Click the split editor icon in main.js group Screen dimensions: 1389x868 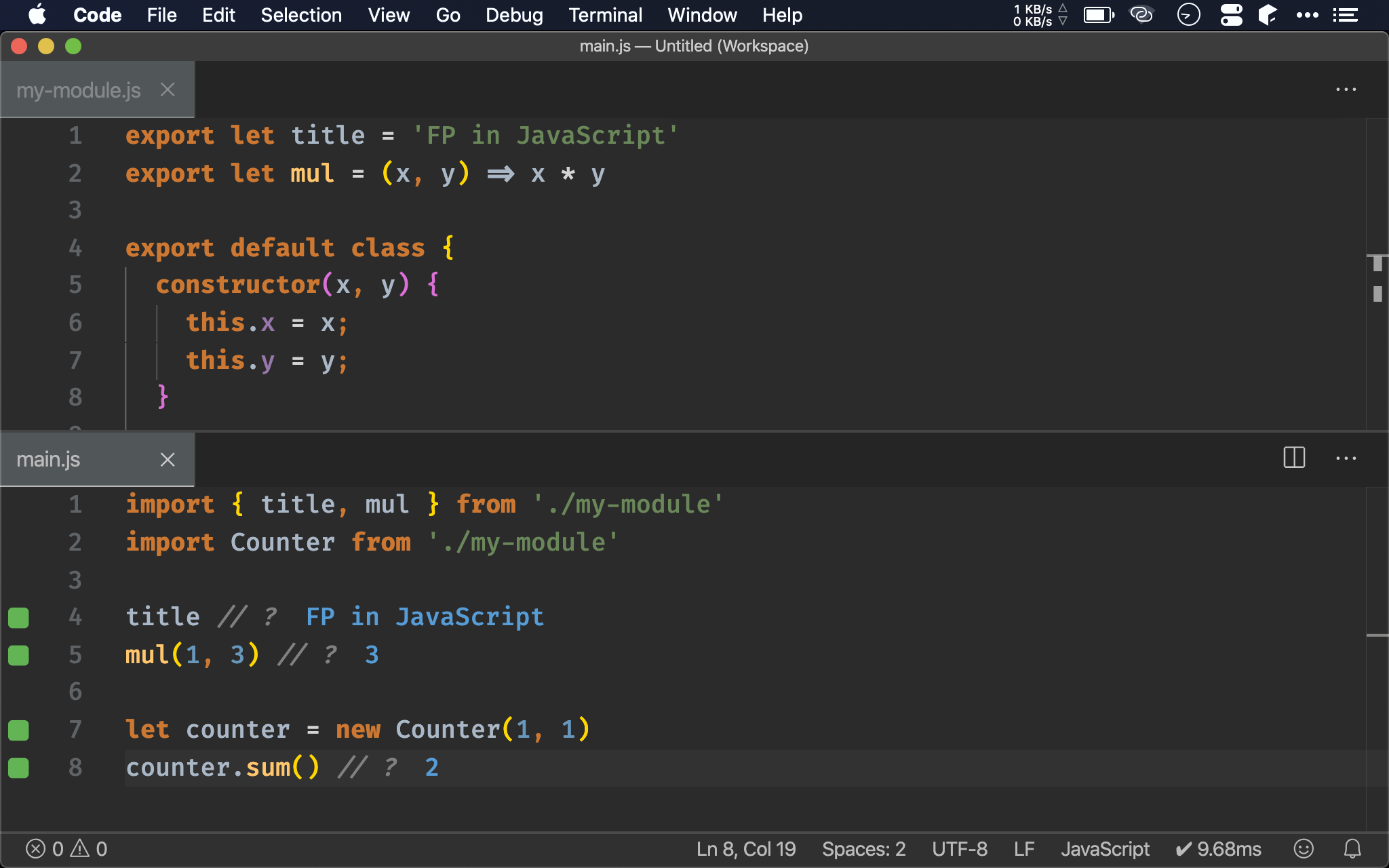(1294, 458)
